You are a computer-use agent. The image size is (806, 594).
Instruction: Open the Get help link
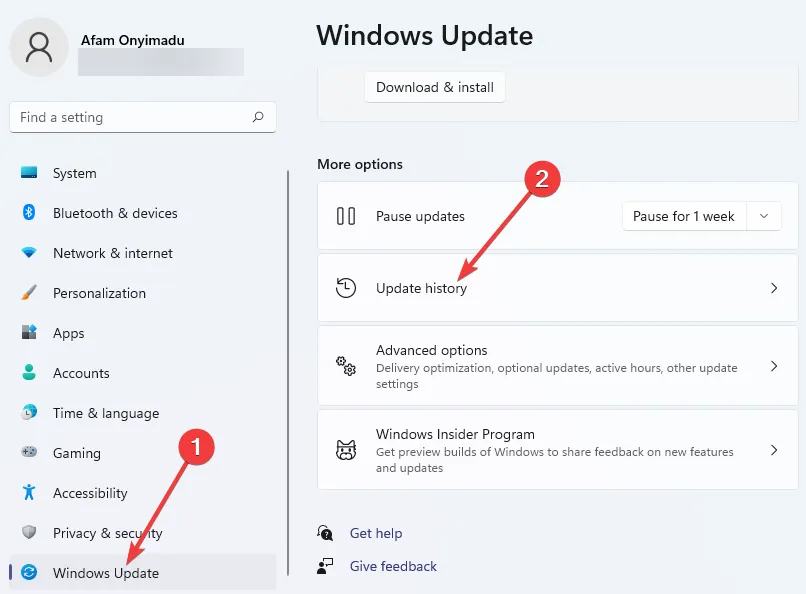[x=376, y=533]
